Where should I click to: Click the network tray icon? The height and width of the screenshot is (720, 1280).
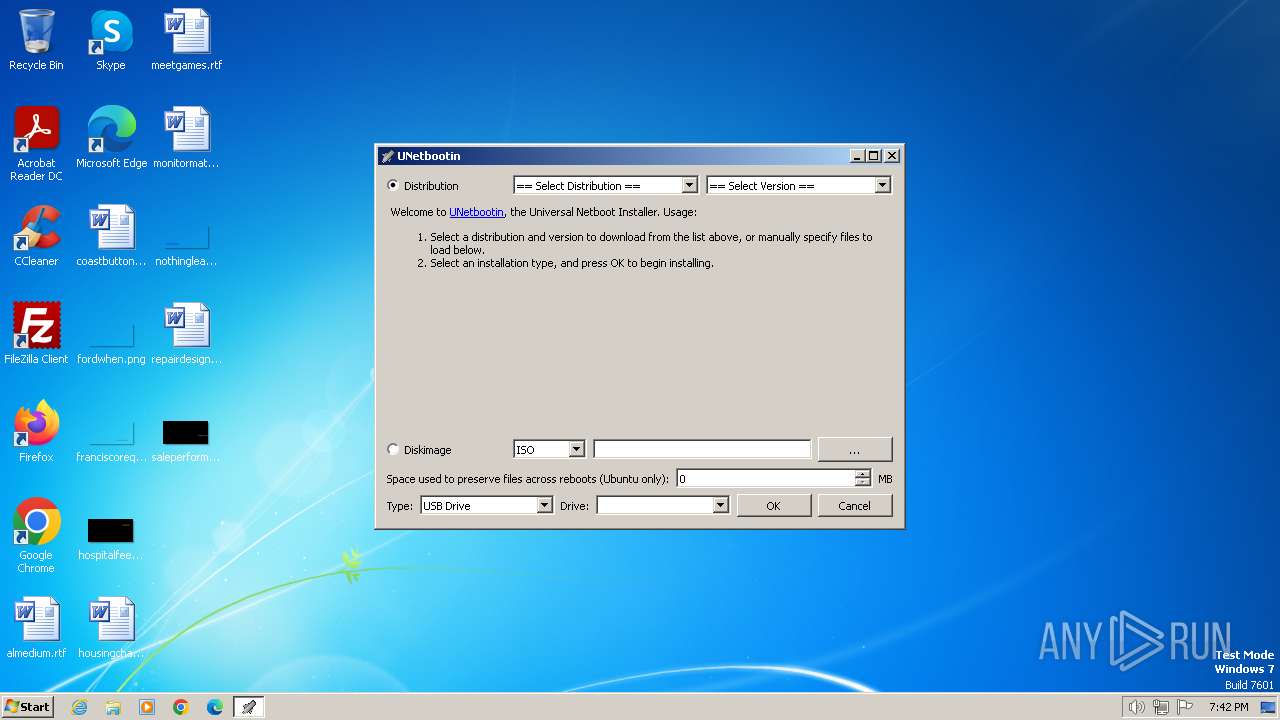[1161, 707]
